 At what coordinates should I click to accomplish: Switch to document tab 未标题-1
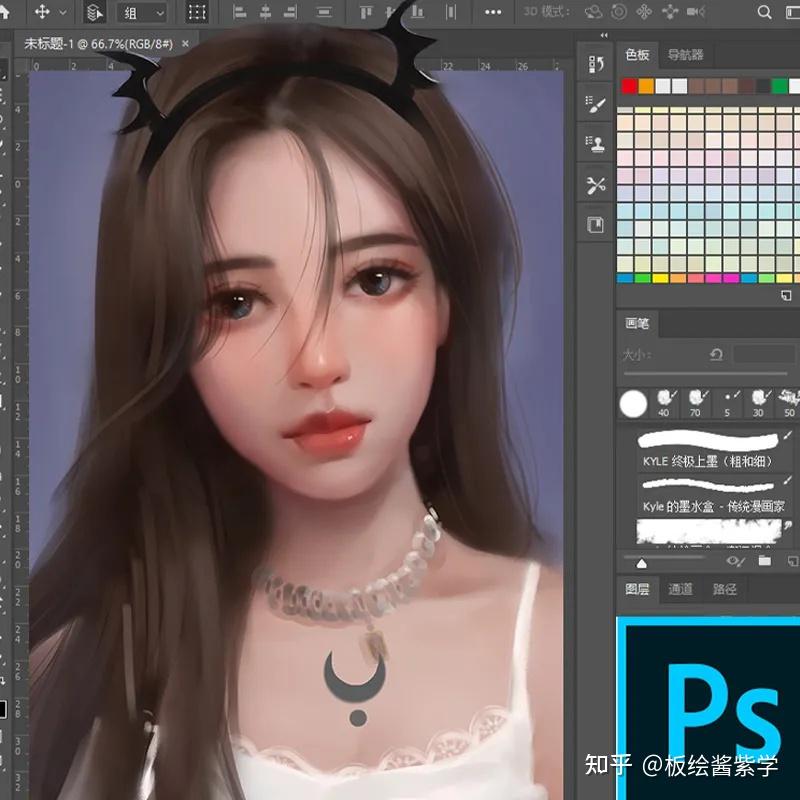[x=98, y=44]
